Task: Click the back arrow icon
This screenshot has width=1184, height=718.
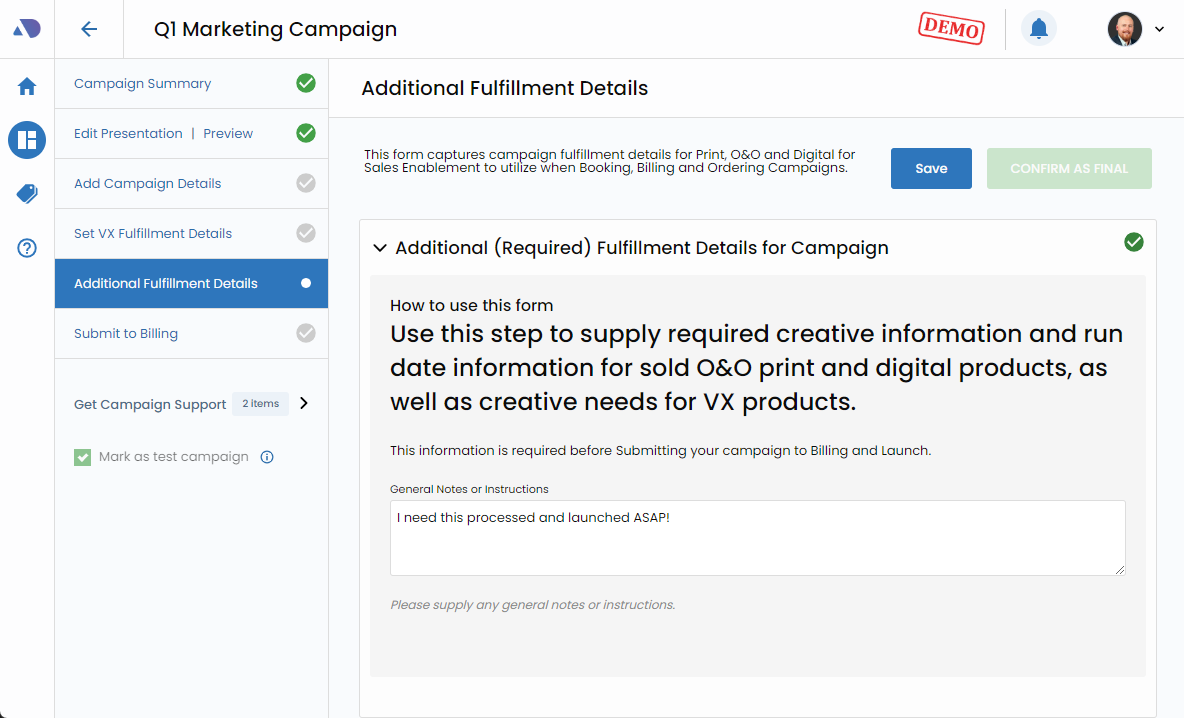Action: (x=89, y=29)
